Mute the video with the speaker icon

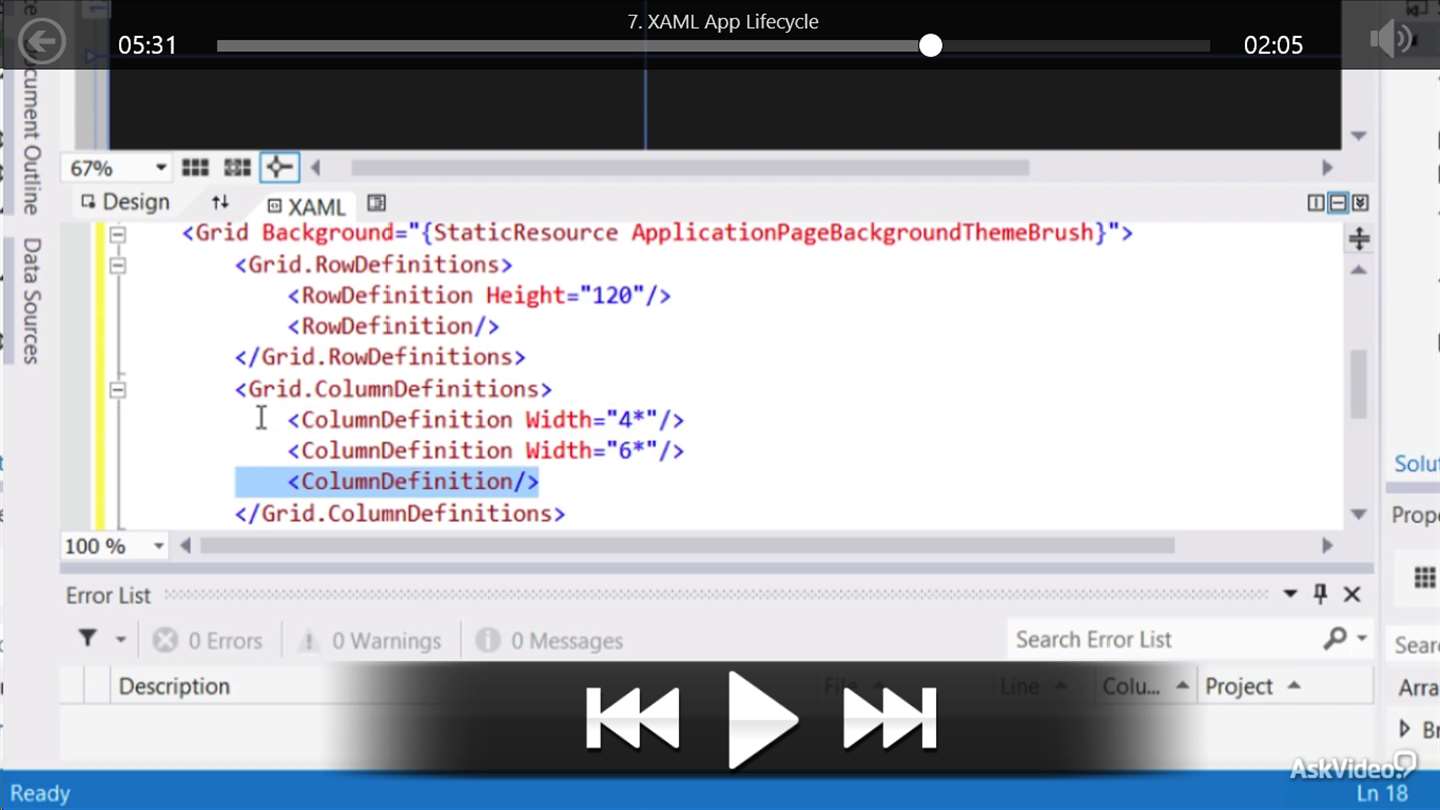click(1391, 40)
